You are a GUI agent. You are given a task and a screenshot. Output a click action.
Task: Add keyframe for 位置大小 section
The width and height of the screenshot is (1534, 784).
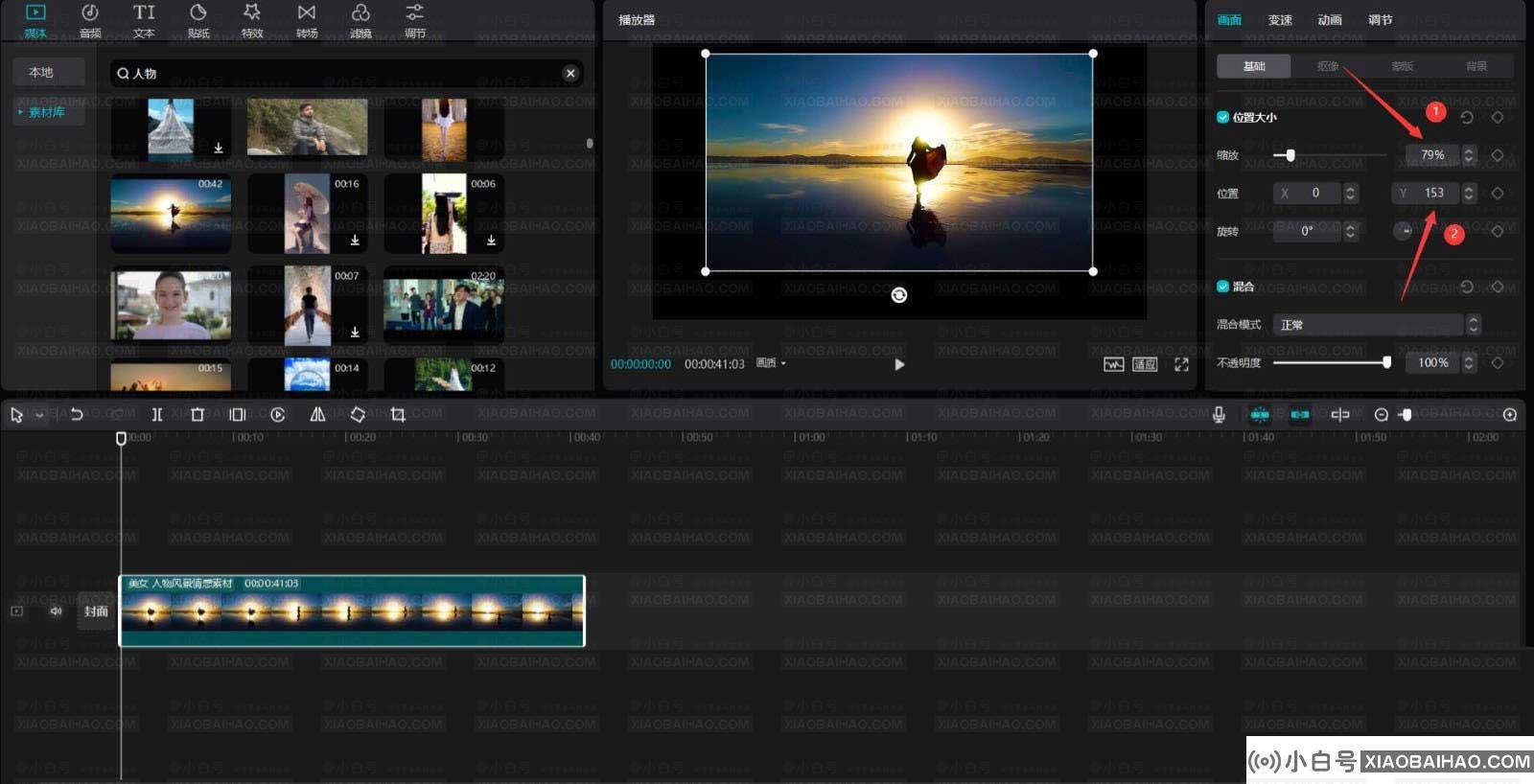1498,117
